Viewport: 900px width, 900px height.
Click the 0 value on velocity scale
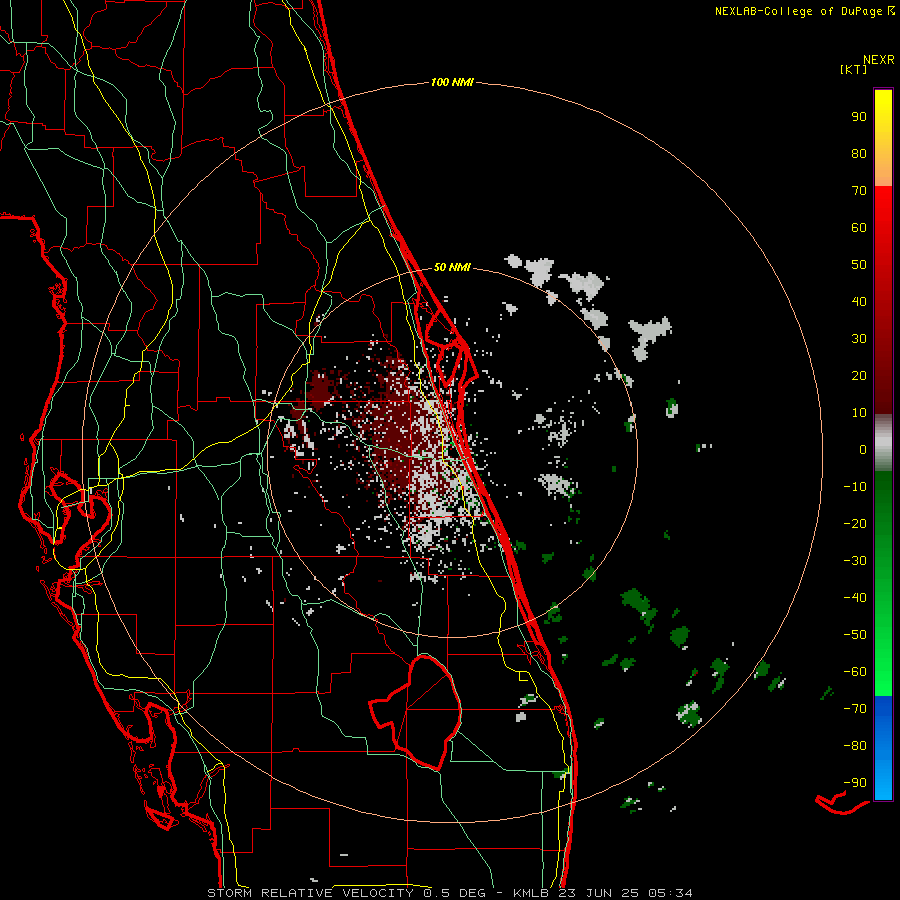[863, 450]
